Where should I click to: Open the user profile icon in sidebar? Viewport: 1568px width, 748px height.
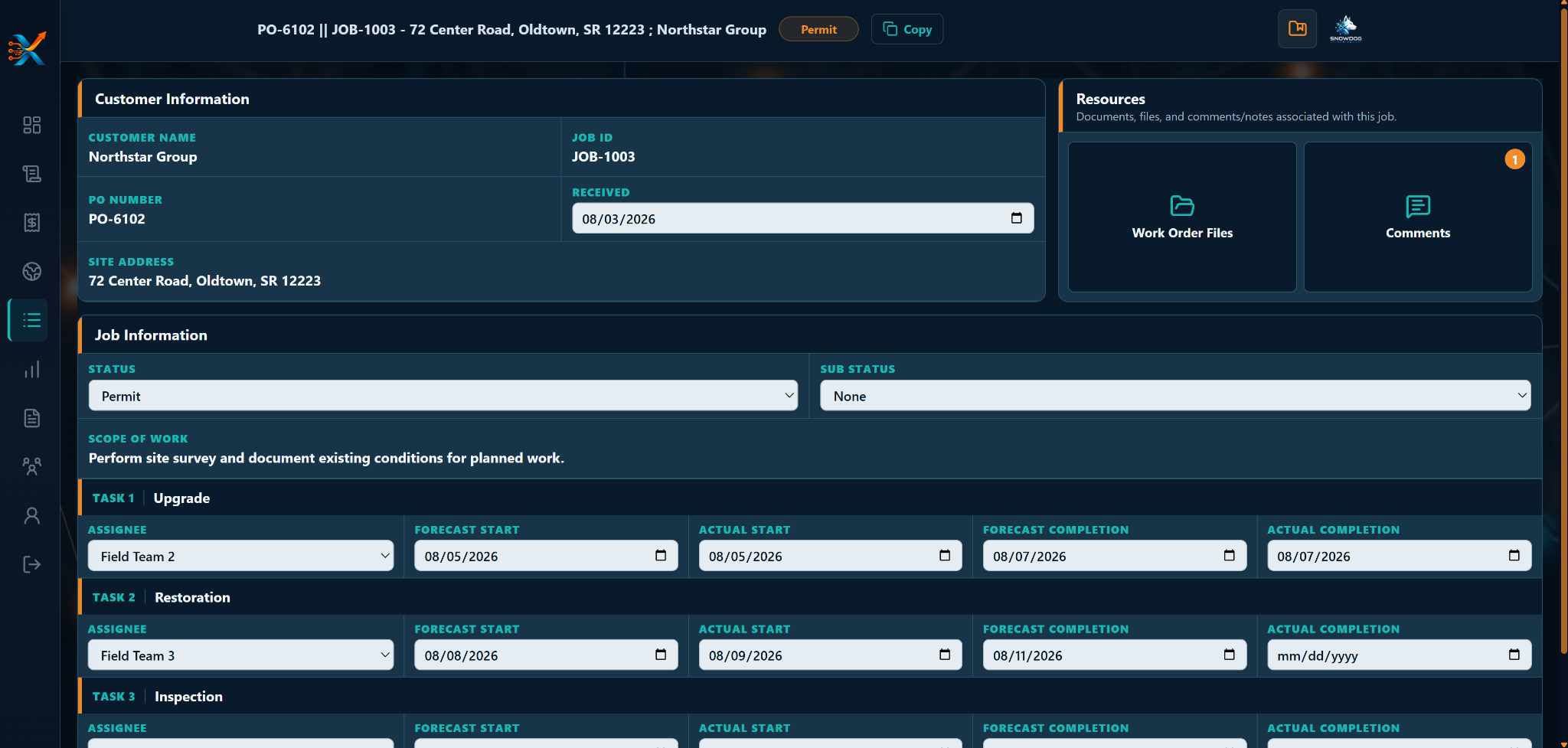31,515
